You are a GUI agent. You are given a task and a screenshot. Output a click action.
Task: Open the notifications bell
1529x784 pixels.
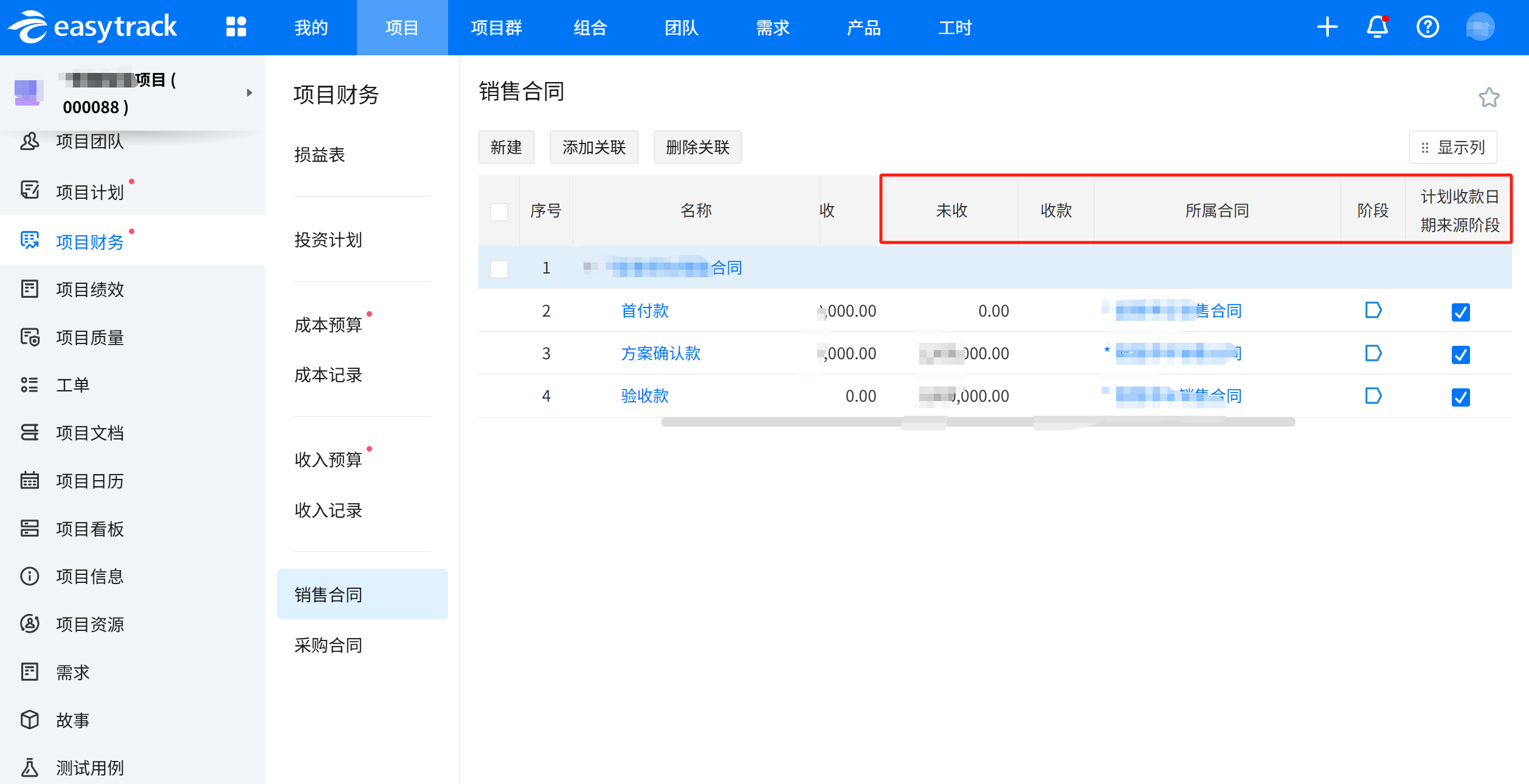1377,27
